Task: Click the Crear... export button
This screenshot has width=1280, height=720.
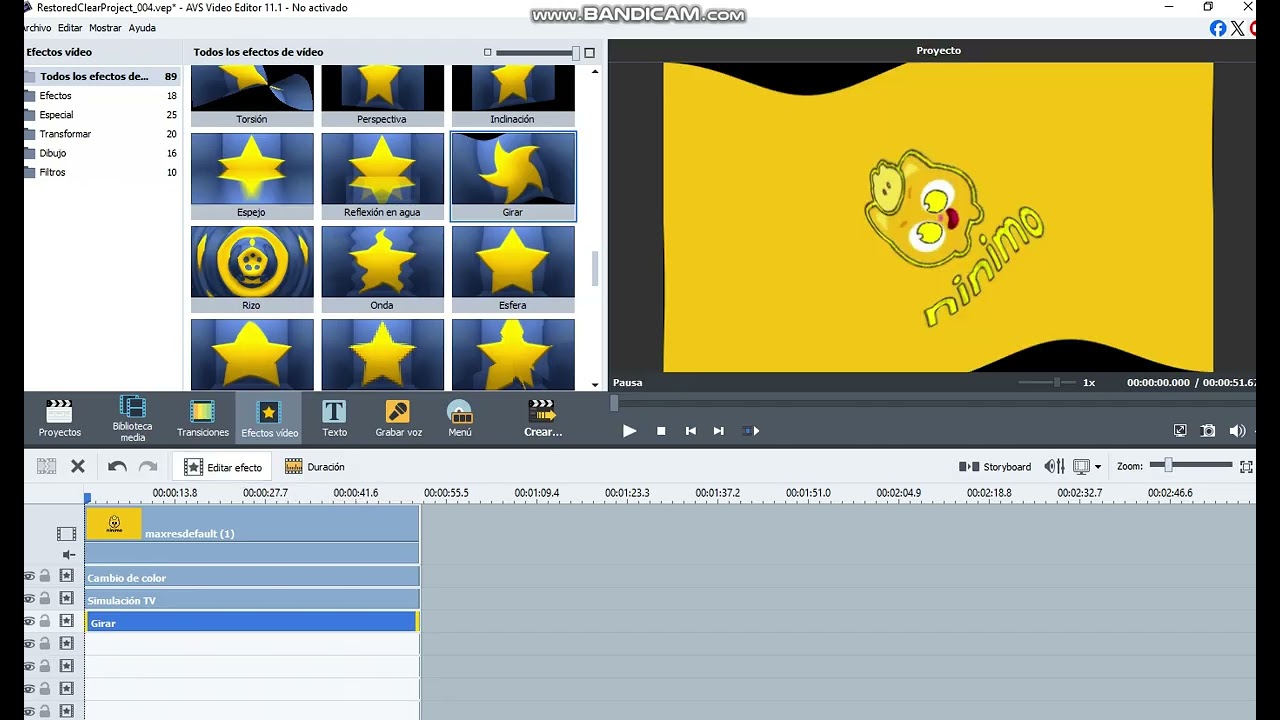Action: point(543,418)
